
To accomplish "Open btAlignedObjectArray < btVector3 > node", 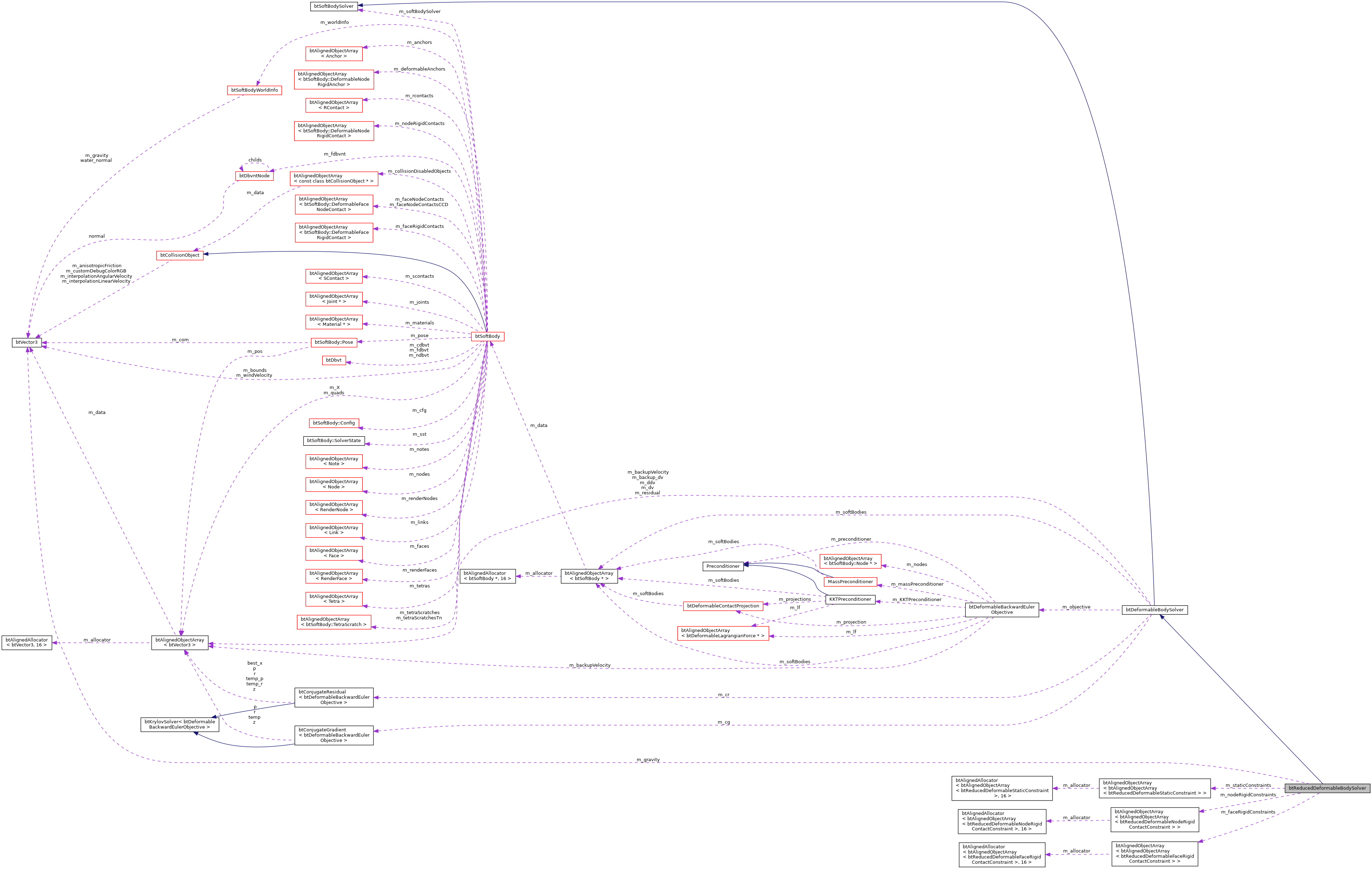I will [x=180, y=643].
